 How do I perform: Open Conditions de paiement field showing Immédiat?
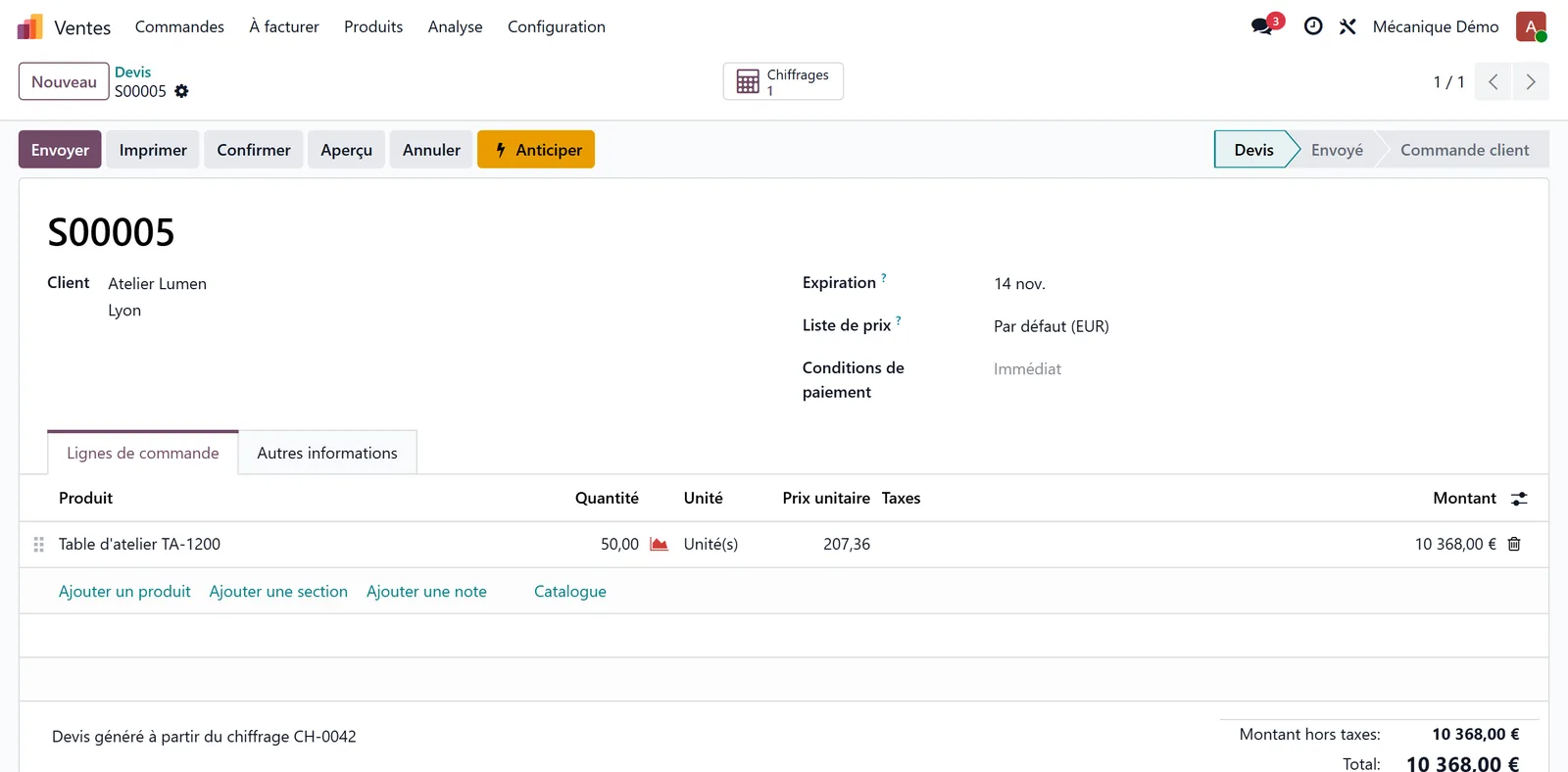(x=1027, y=368)
